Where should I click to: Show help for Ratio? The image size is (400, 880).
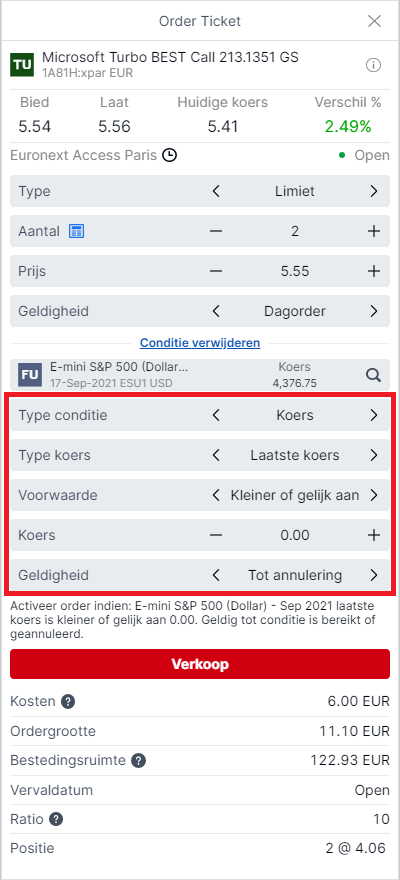[56, 819]
